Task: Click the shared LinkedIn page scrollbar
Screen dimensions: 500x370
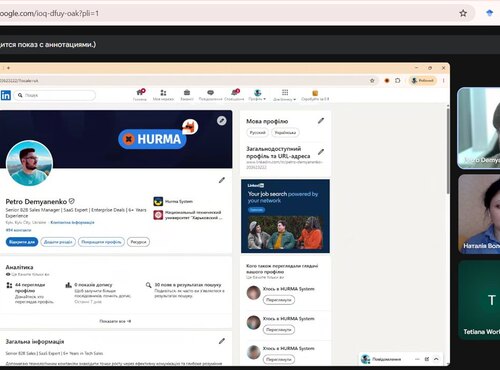Action: (448, 150)
